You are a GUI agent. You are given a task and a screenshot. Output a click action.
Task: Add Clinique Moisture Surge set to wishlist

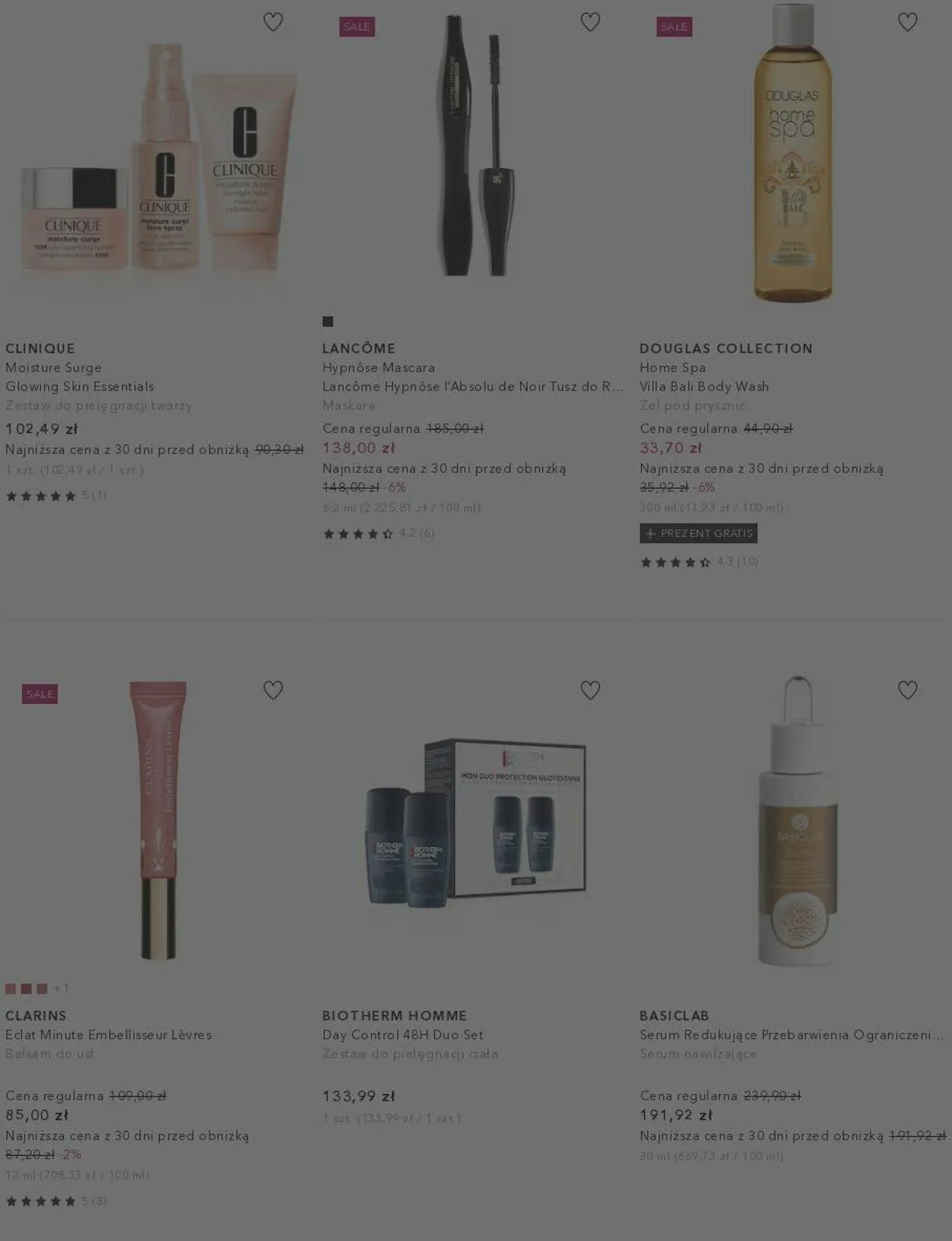click(273, 22)
